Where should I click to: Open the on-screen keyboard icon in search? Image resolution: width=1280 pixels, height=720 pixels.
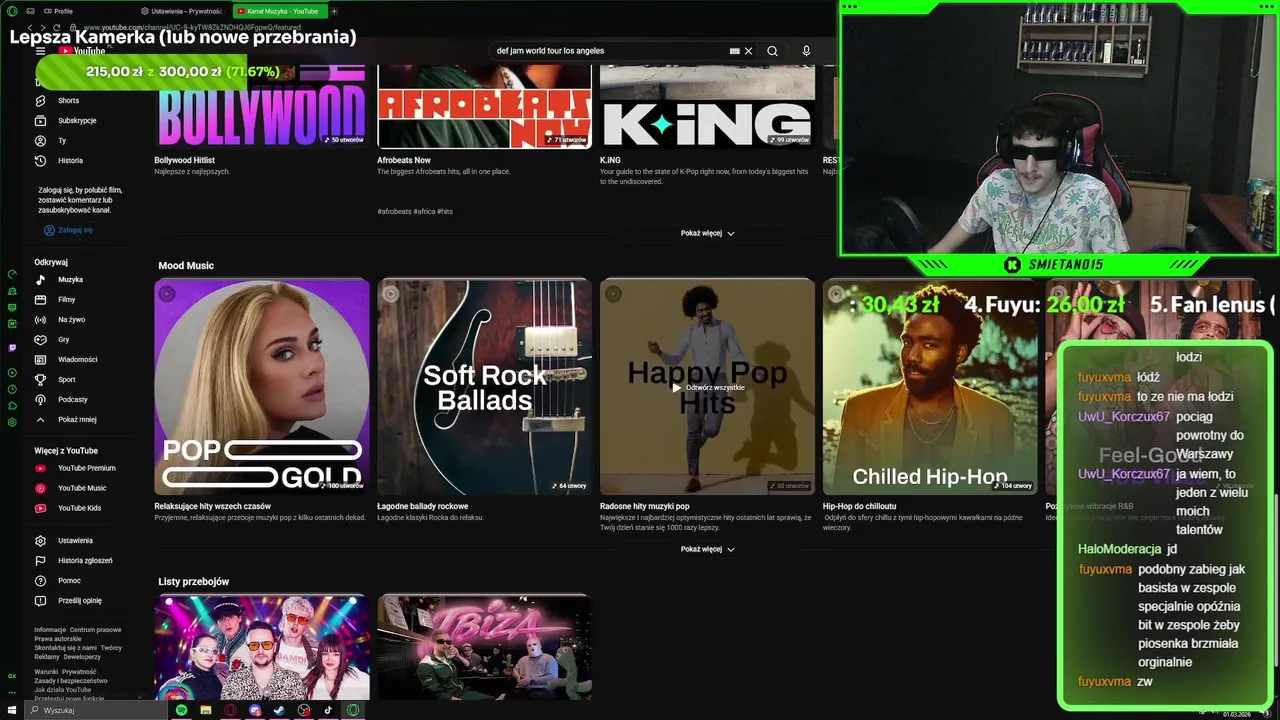click(735, 51)
